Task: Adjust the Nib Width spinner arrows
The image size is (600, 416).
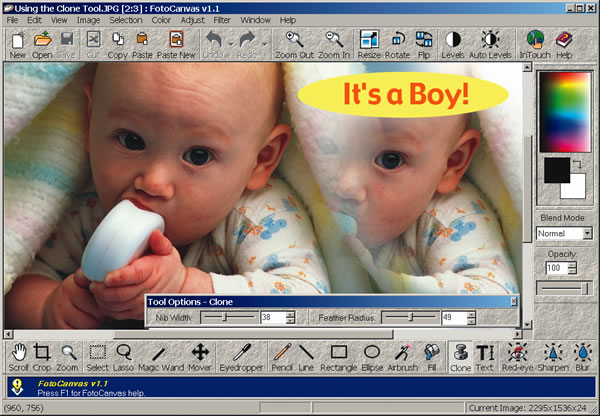Action: [x=290, y=317]
